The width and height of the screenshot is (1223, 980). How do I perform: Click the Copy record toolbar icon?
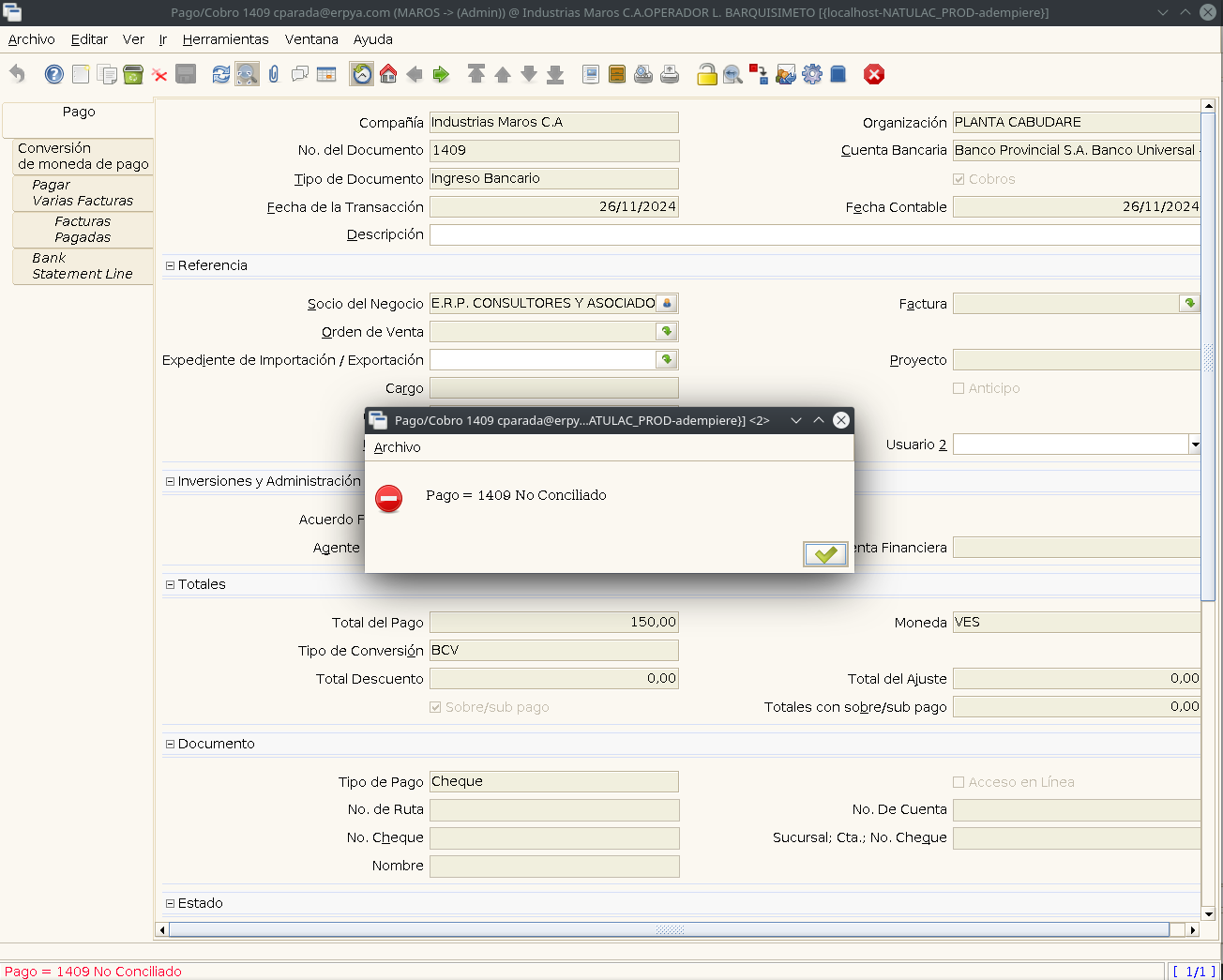(x=107, y=74)
